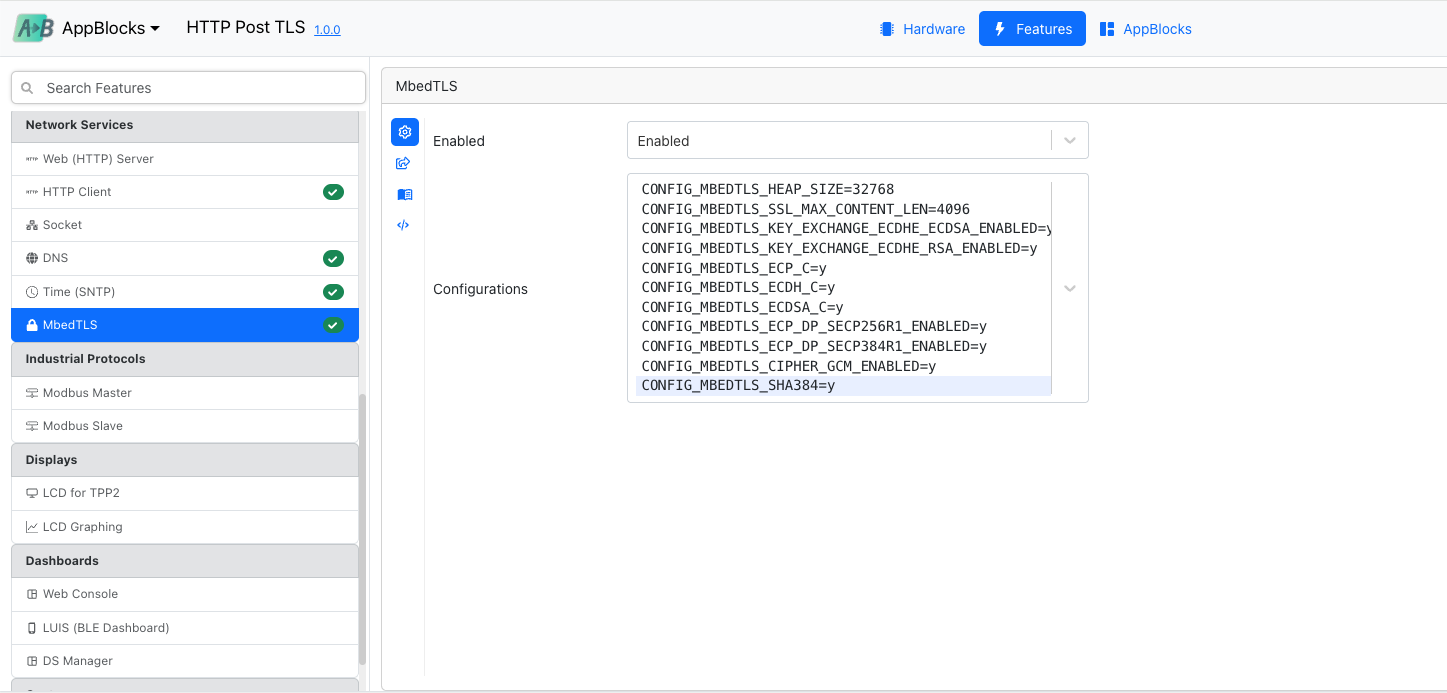Switch to the Features tab

pos(1032,29)
